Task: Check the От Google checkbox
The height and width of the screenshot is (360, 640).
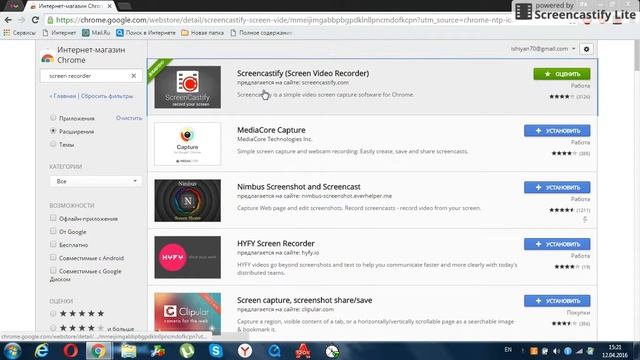Action: click(53, 231)
